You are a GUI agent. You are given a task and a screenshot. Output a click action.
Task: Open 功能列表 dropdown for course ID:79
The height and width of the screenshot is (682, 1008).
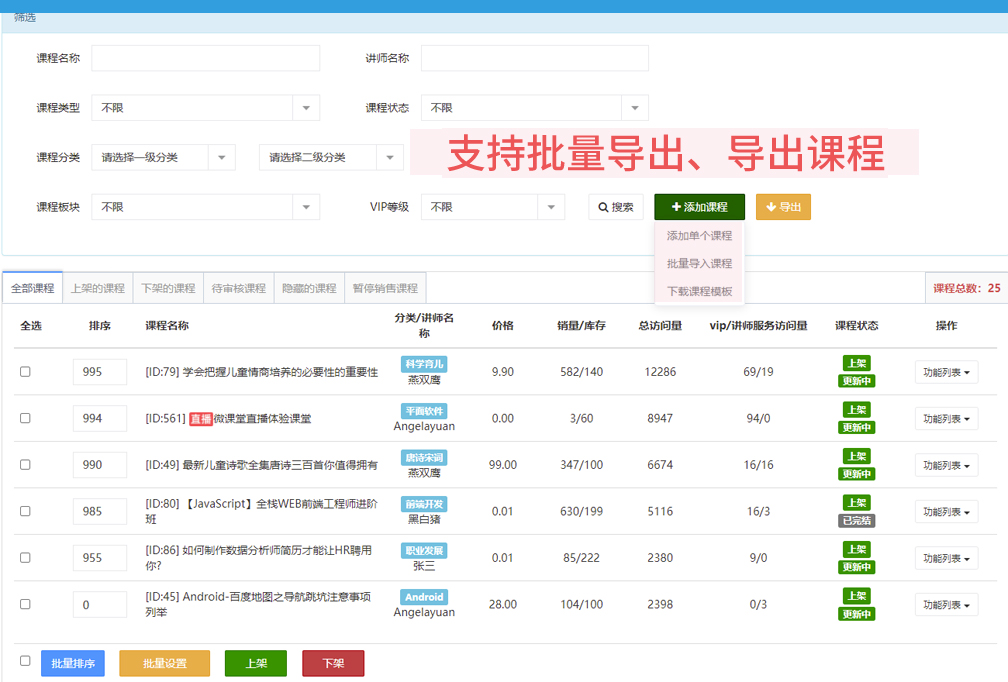click(x=946, y=372)
